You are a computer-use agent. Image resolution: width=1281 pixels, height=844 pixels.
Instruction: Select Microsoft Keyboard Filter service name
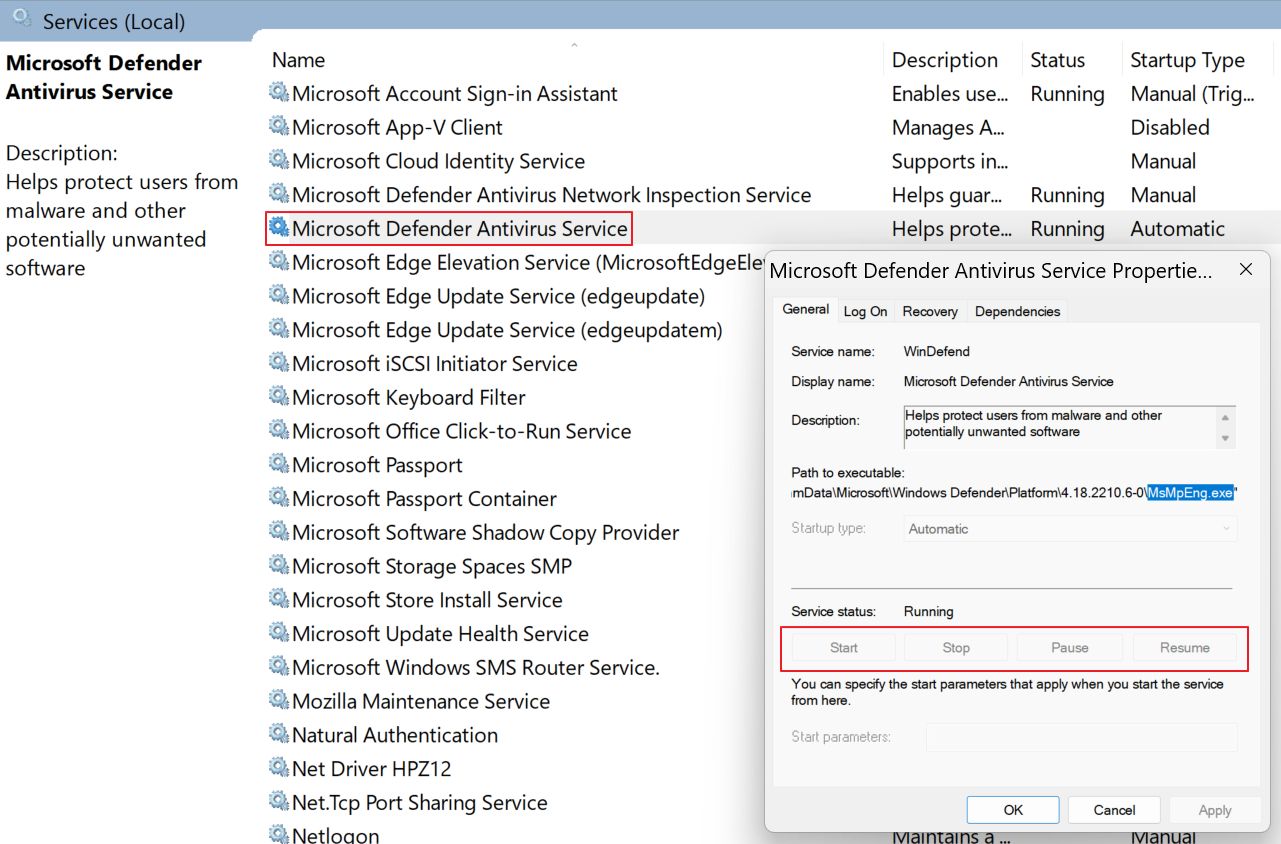tap(408, 397)
